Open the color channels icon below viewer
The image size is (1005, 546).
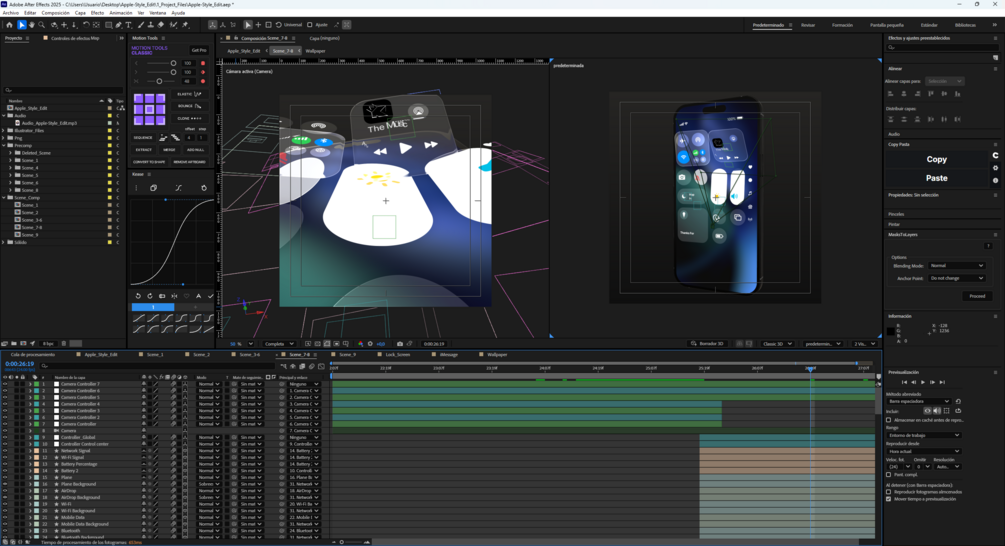click(x=360, y=343)
